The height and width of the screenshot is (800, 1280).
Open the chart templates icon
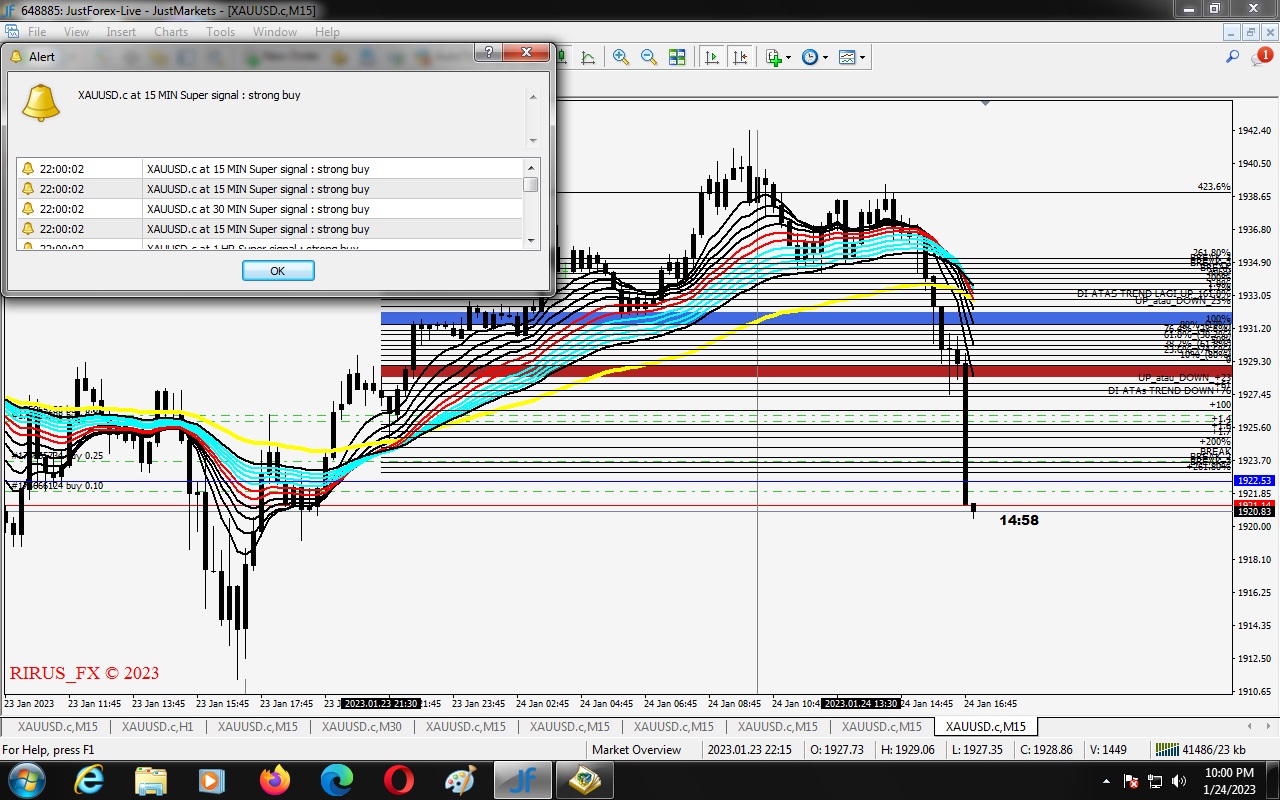[848, 58]
